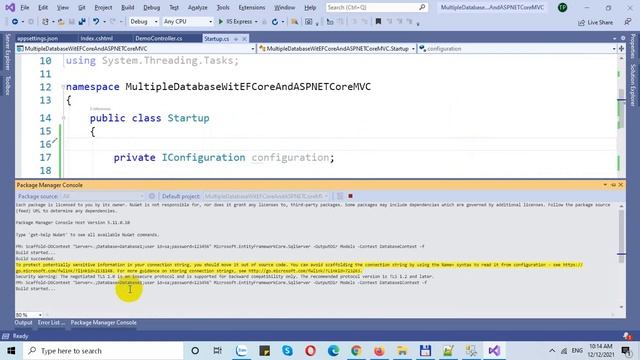Image resolution: width=640 pixels, height=360 pixels.
Task: Open the Debug menu
Action: (x=151, y=7)
